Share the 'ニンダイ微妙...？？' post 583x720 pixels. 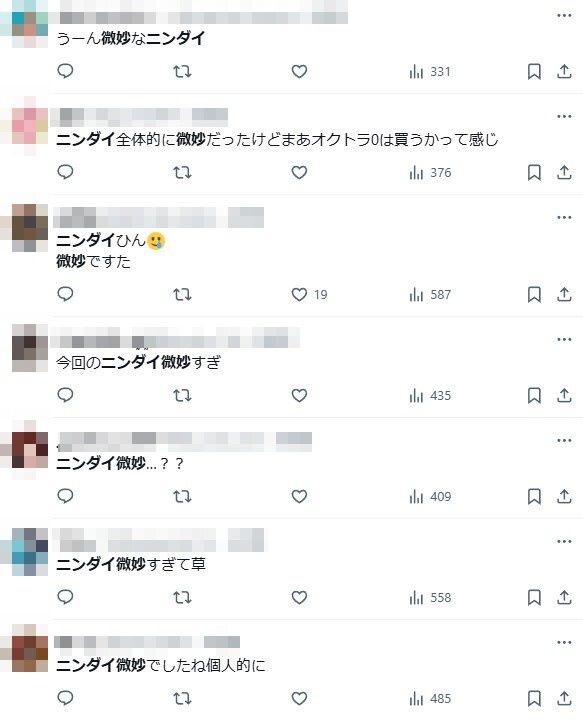(x=564, y=496)
